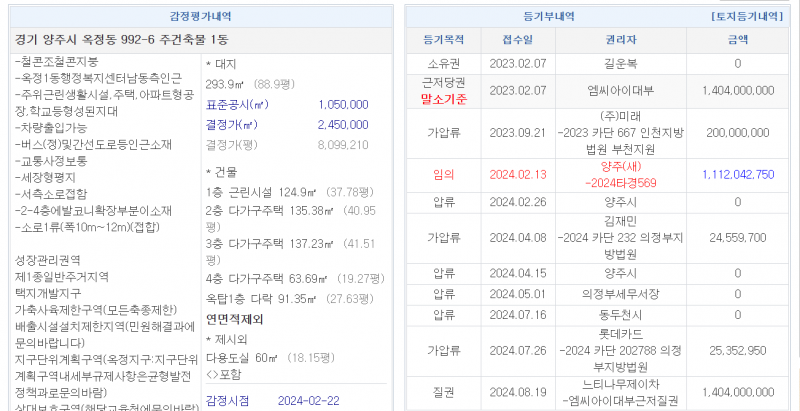This screenshot has width=800, height=411.
Task: Click the red 말소기준 label
Action: pyautogui.click(x=443, y=99)
